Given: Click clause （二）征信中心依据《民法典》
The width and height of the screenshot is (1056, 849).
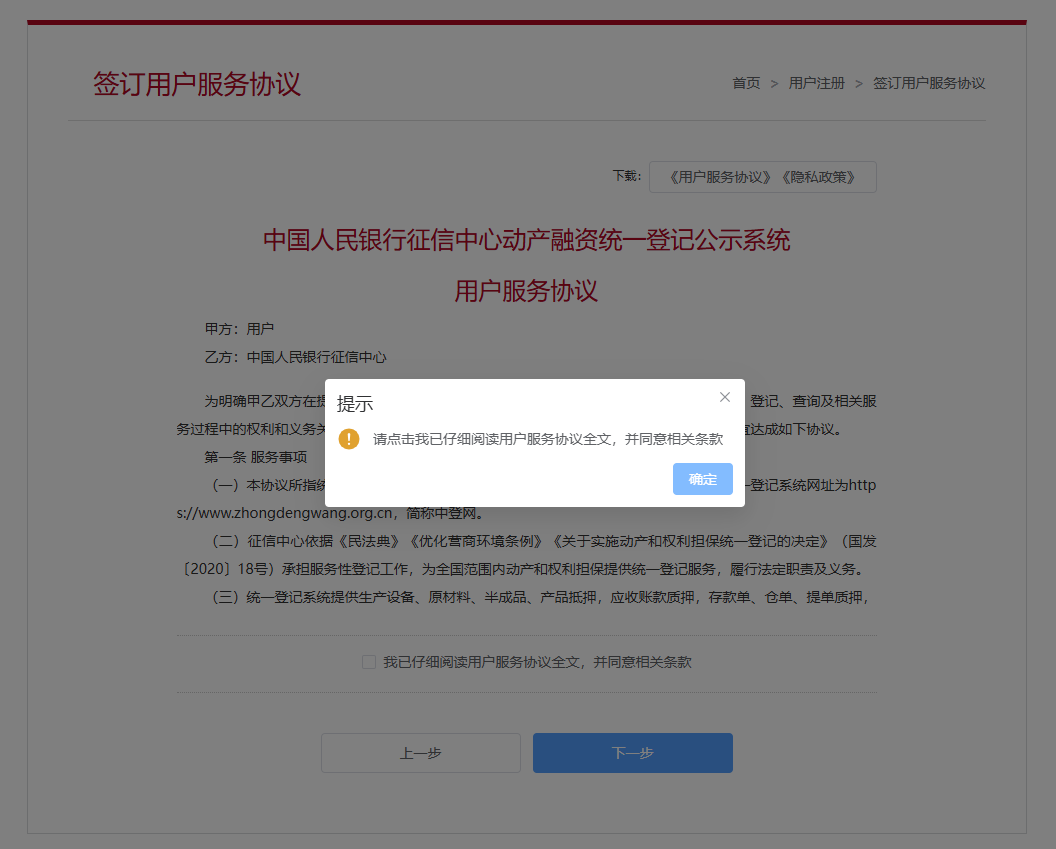Looking at the screenshot, I should 545,541.
